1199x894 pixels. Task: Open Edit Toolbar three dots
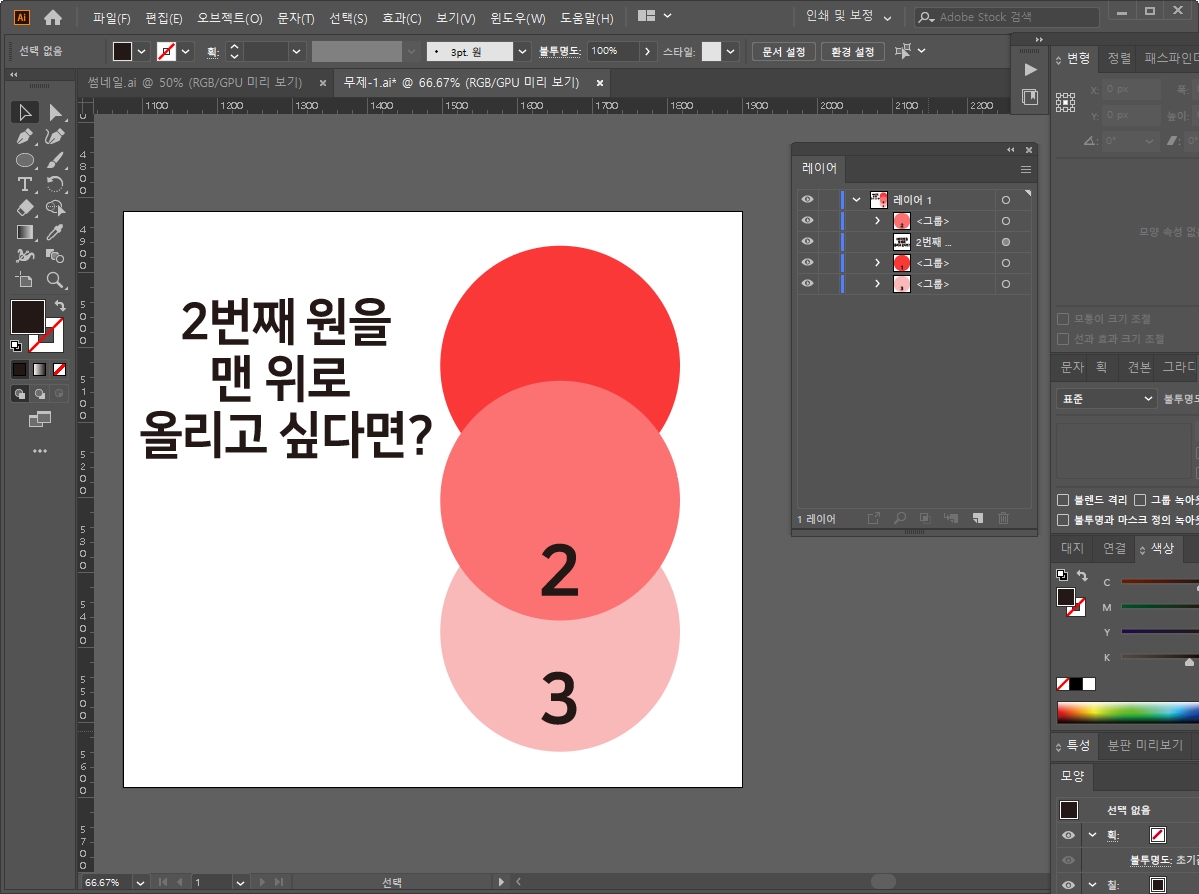40,451
